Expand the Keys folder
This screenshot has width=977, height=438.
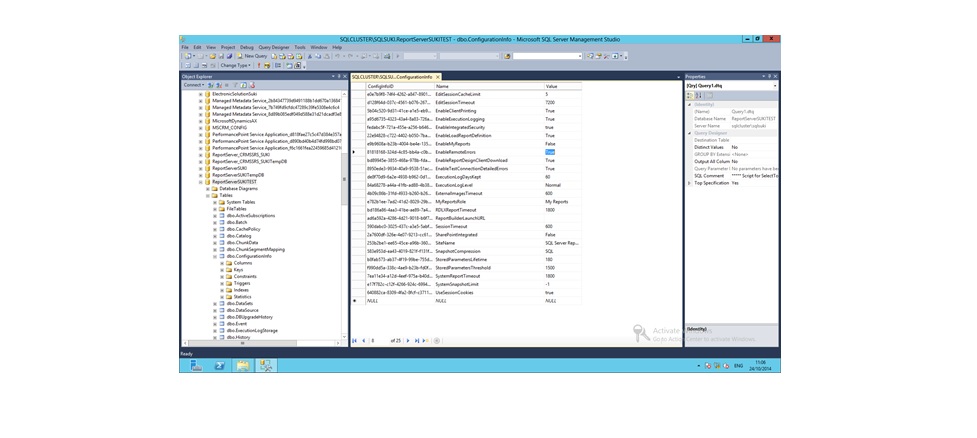click(222, 270)
